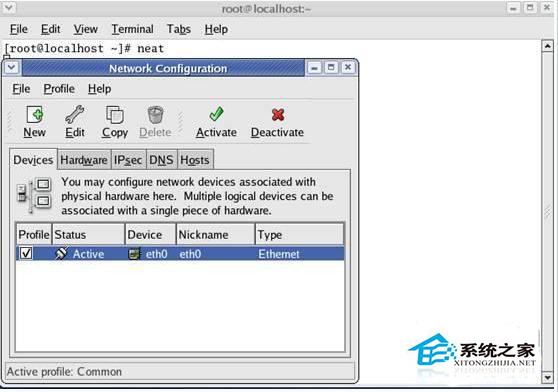Open the Profile menu in Network Configuration
The height and width of the screenshot is (392, 558).
pos(59,89)
